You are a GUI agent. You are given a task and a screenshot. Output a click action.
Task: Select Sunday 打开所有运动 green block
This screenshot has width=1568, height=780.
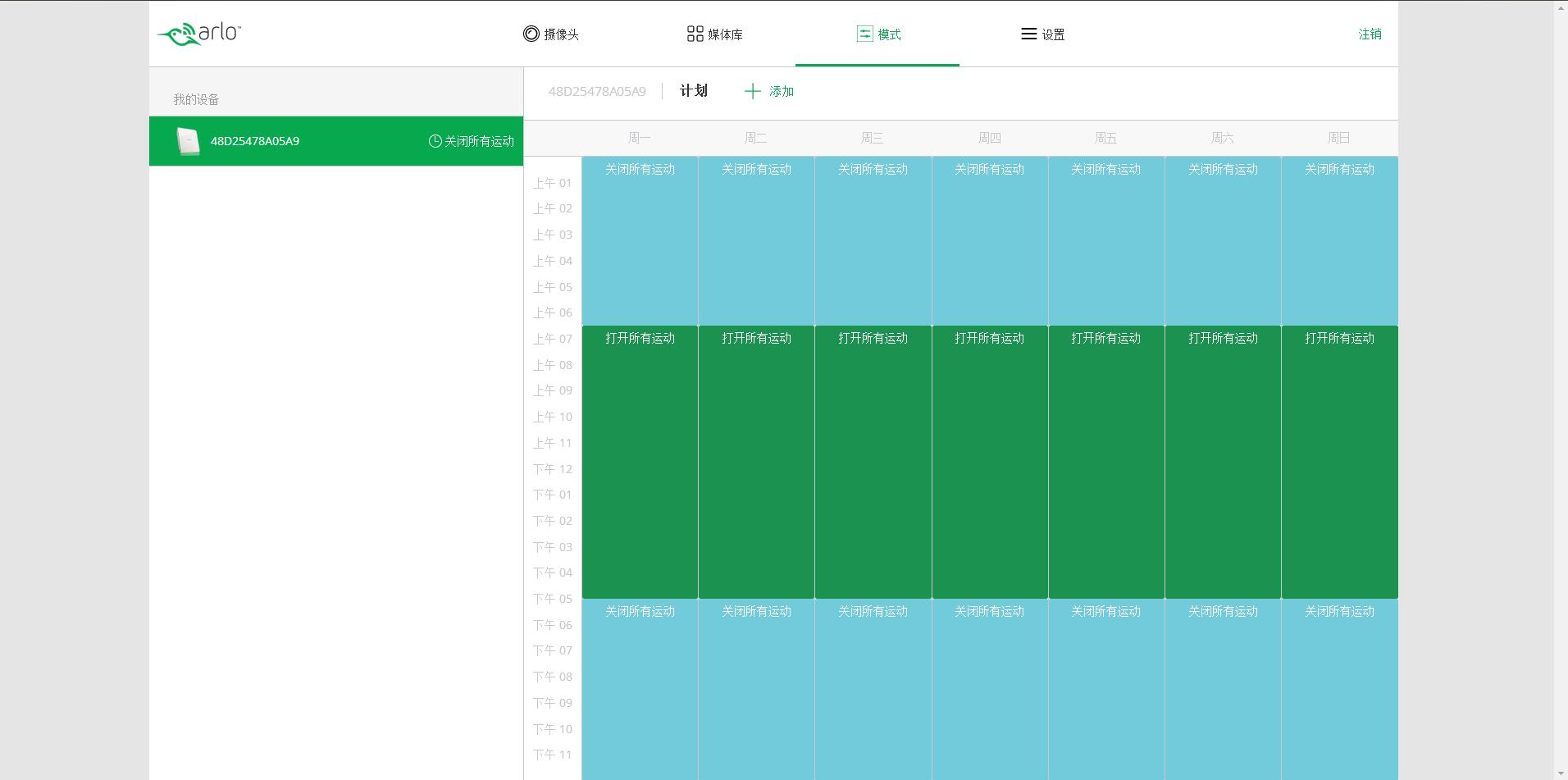pyautogui.click(x=1340, y=462)
